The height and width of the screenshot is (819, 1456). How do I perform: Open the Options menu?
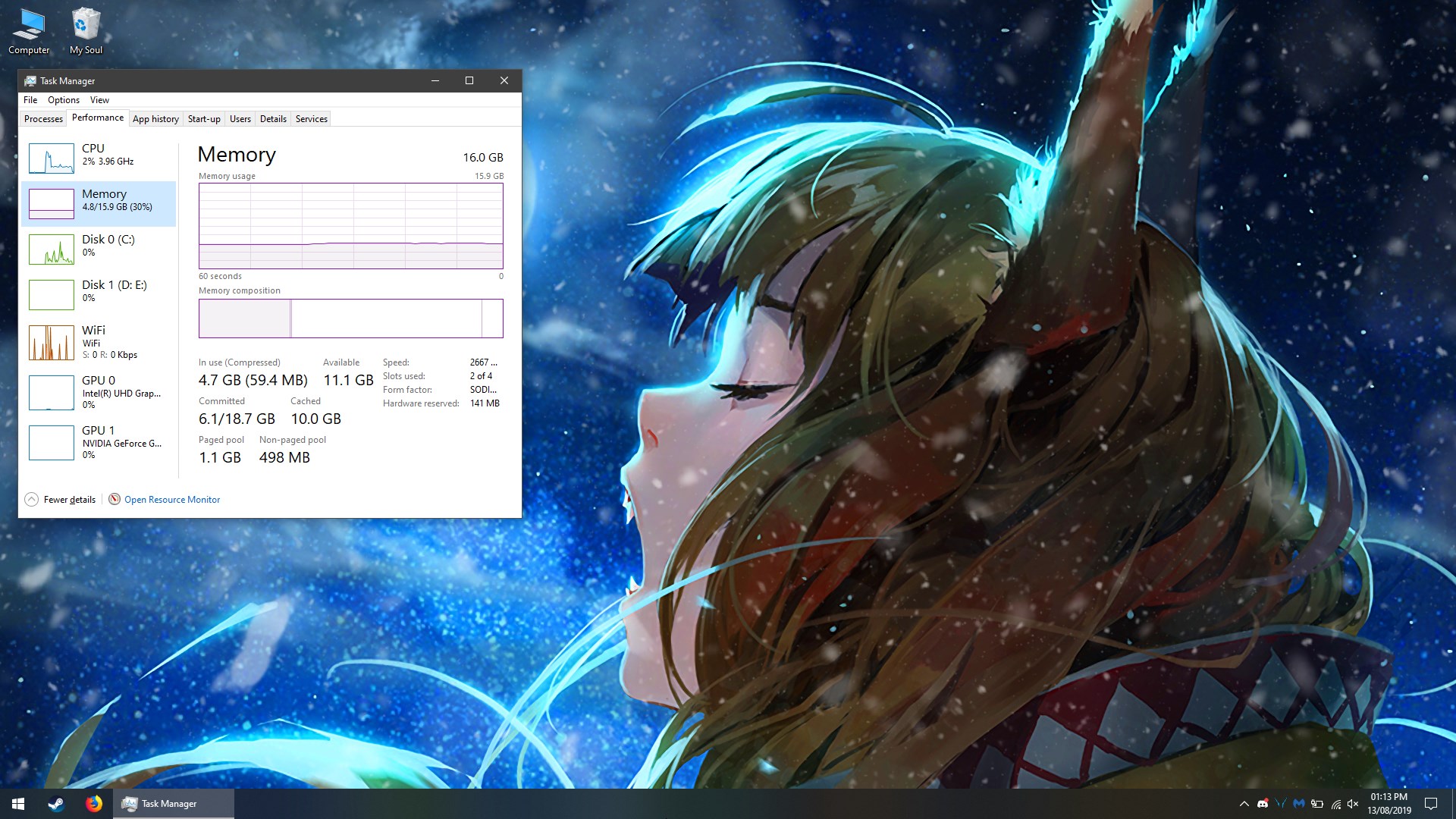coord(64,100)
